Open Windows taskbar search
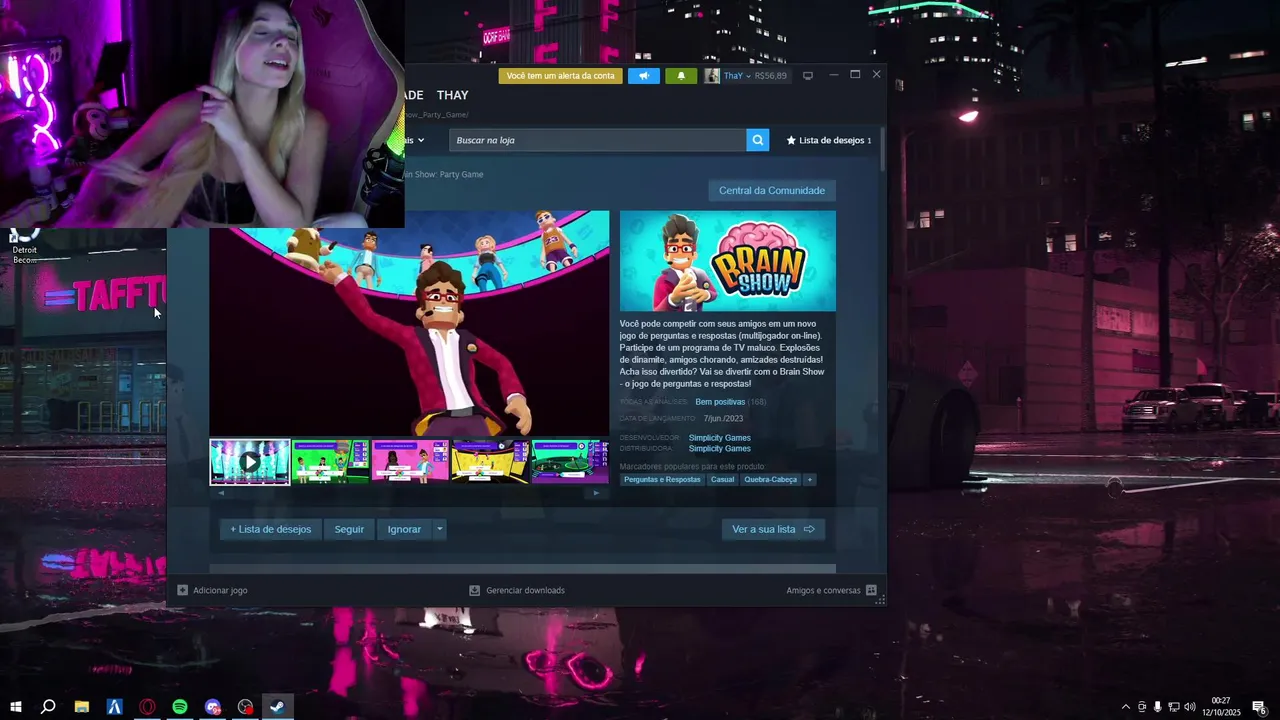Screen dimensions: 1280x720 tap(47, 707)
